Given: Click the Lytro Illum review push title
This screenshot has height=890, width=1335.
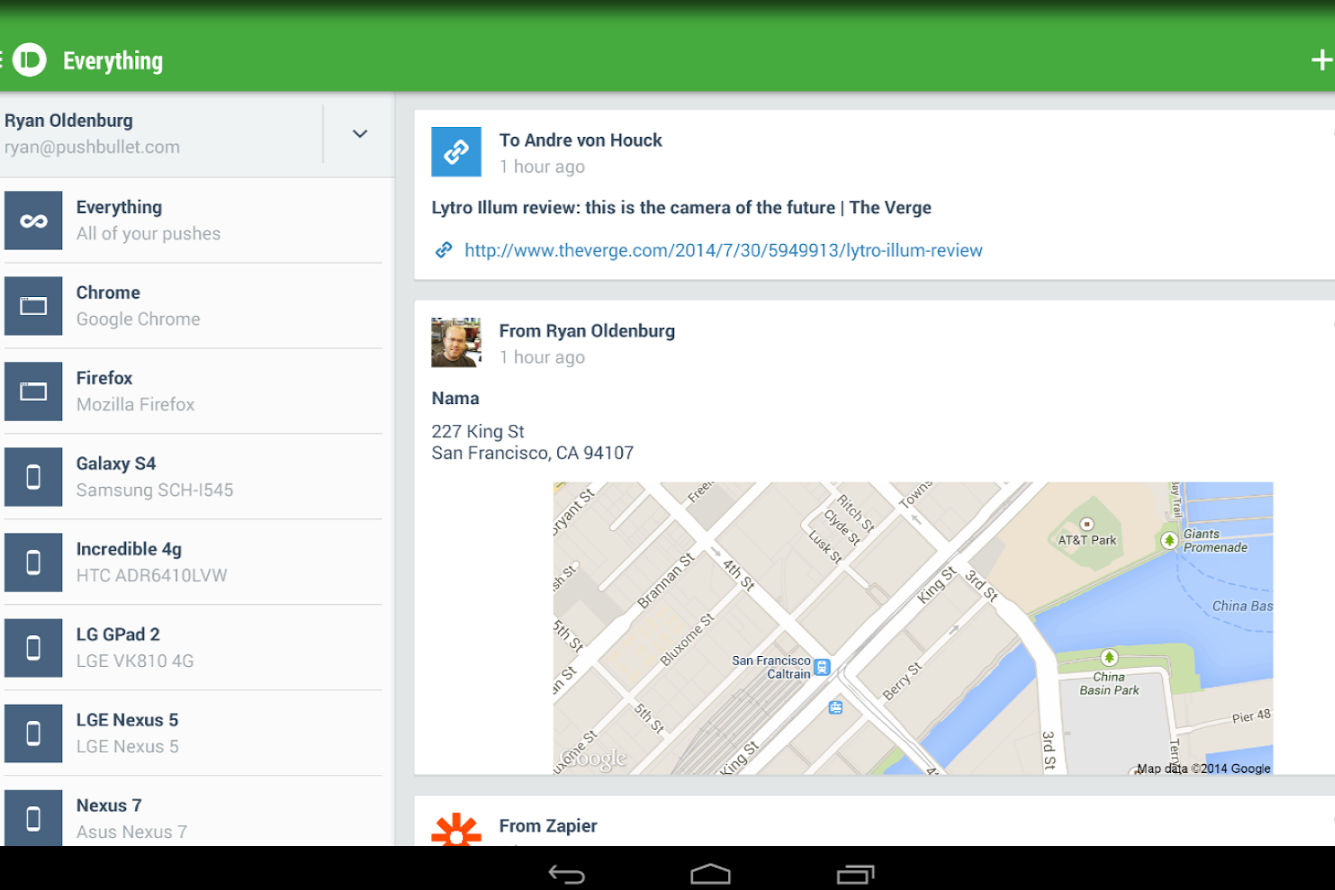Looking at the screenshot, I should click(x=681, y=208).
